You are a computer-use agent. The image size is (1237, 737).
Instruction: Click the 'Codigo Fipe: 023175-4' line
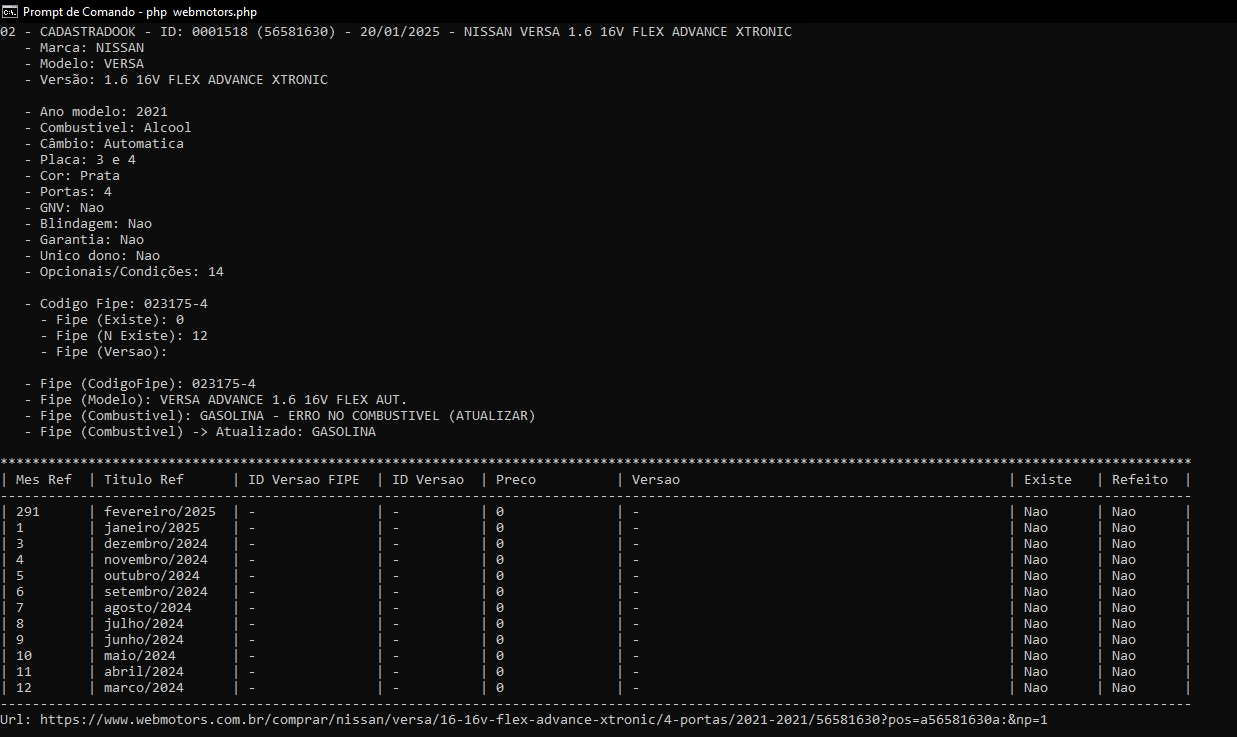tap(116, 304)
